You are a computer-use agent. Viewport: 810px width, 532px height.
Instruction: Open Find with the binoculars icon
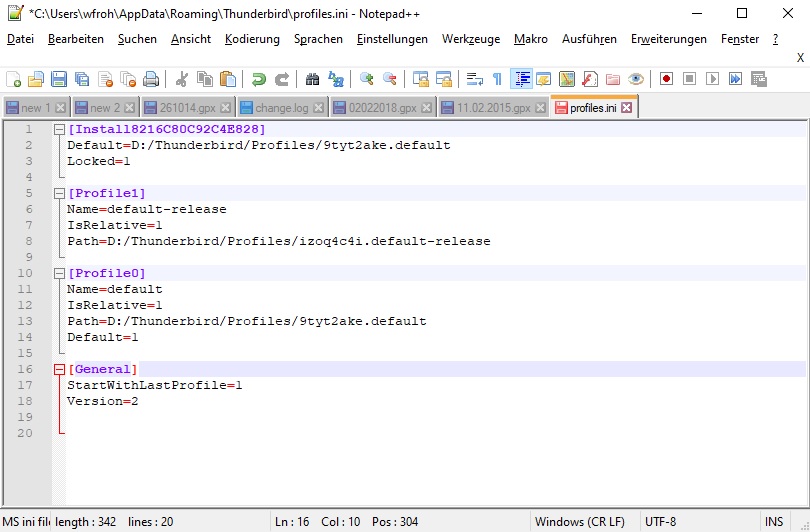[313, 79]
